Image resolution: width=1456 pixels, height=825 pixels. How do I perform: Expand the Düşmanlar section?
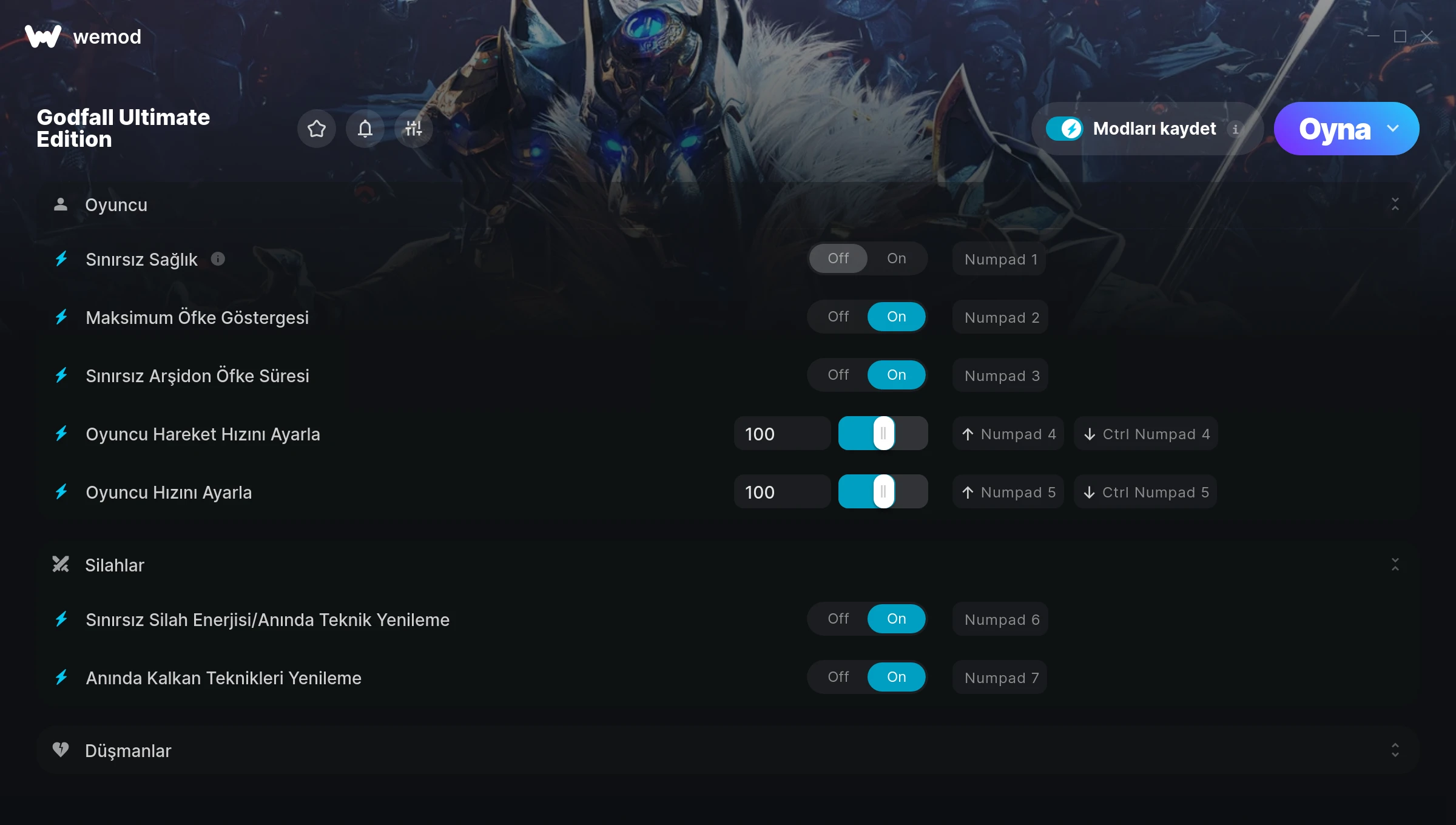pyautogui.click(x=1395, y=750)
